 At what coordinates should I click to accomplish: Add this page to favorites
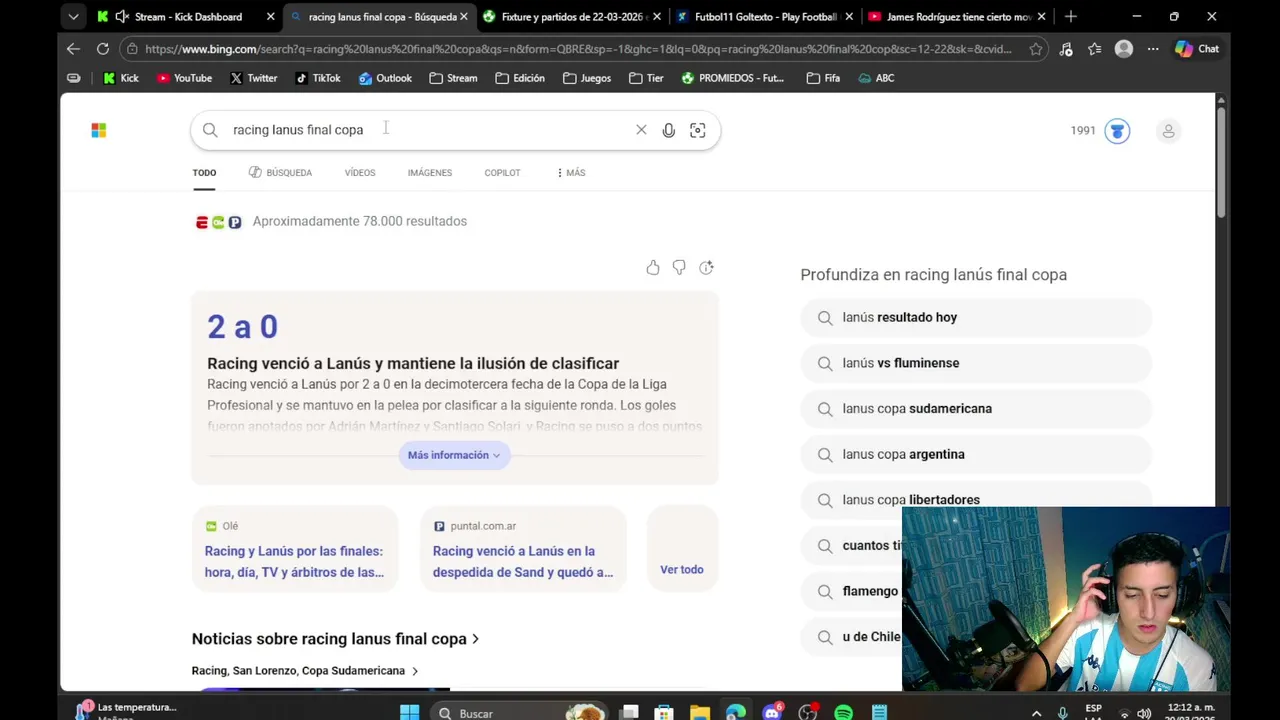click(1036, 48)
